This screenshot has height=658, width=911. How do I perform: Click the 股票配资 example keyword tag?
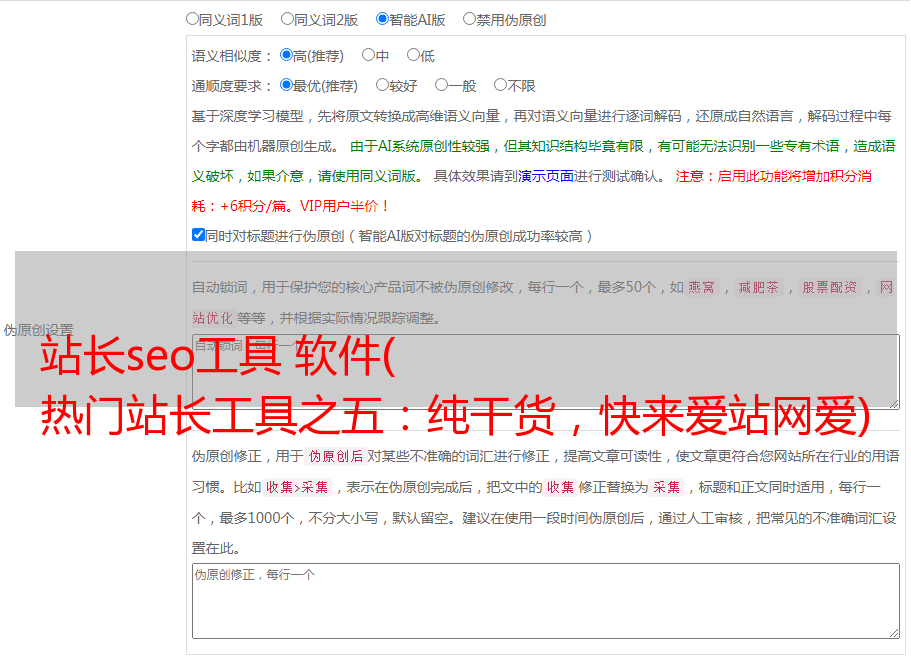tap(829, 287)
